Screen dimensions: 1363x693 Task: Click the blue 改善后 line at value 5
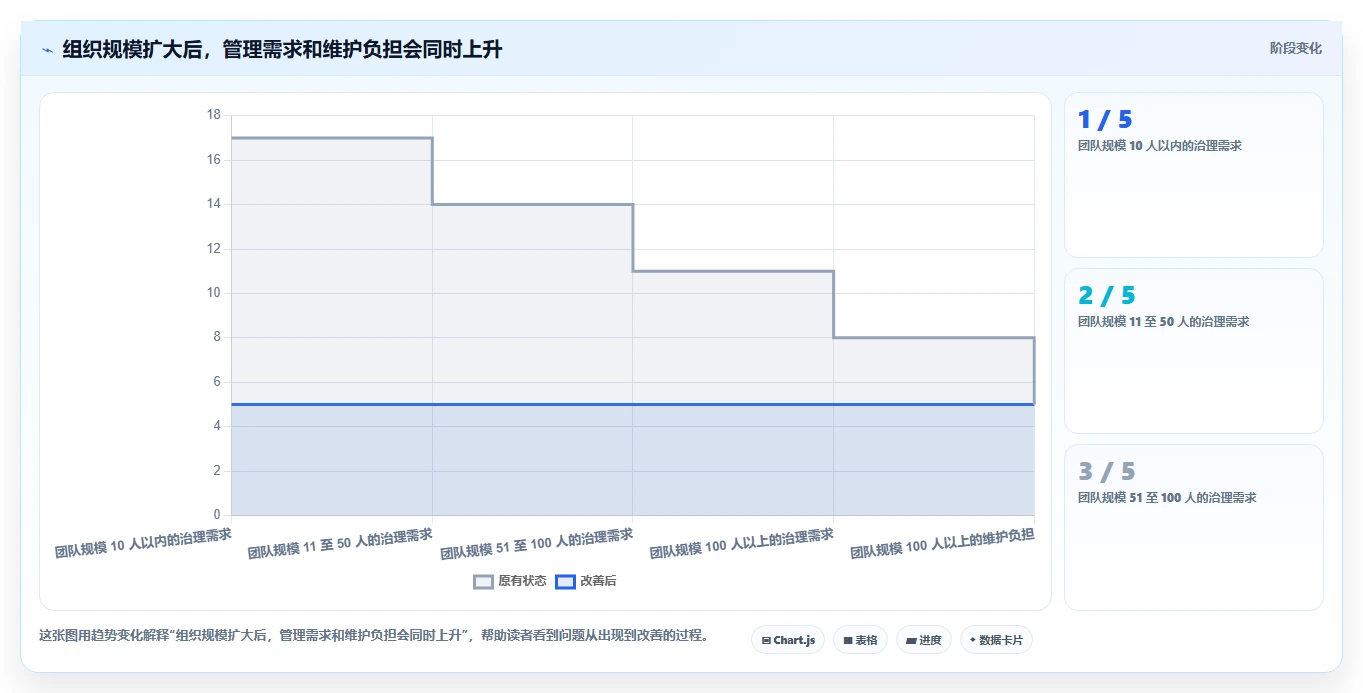[632, 404]
